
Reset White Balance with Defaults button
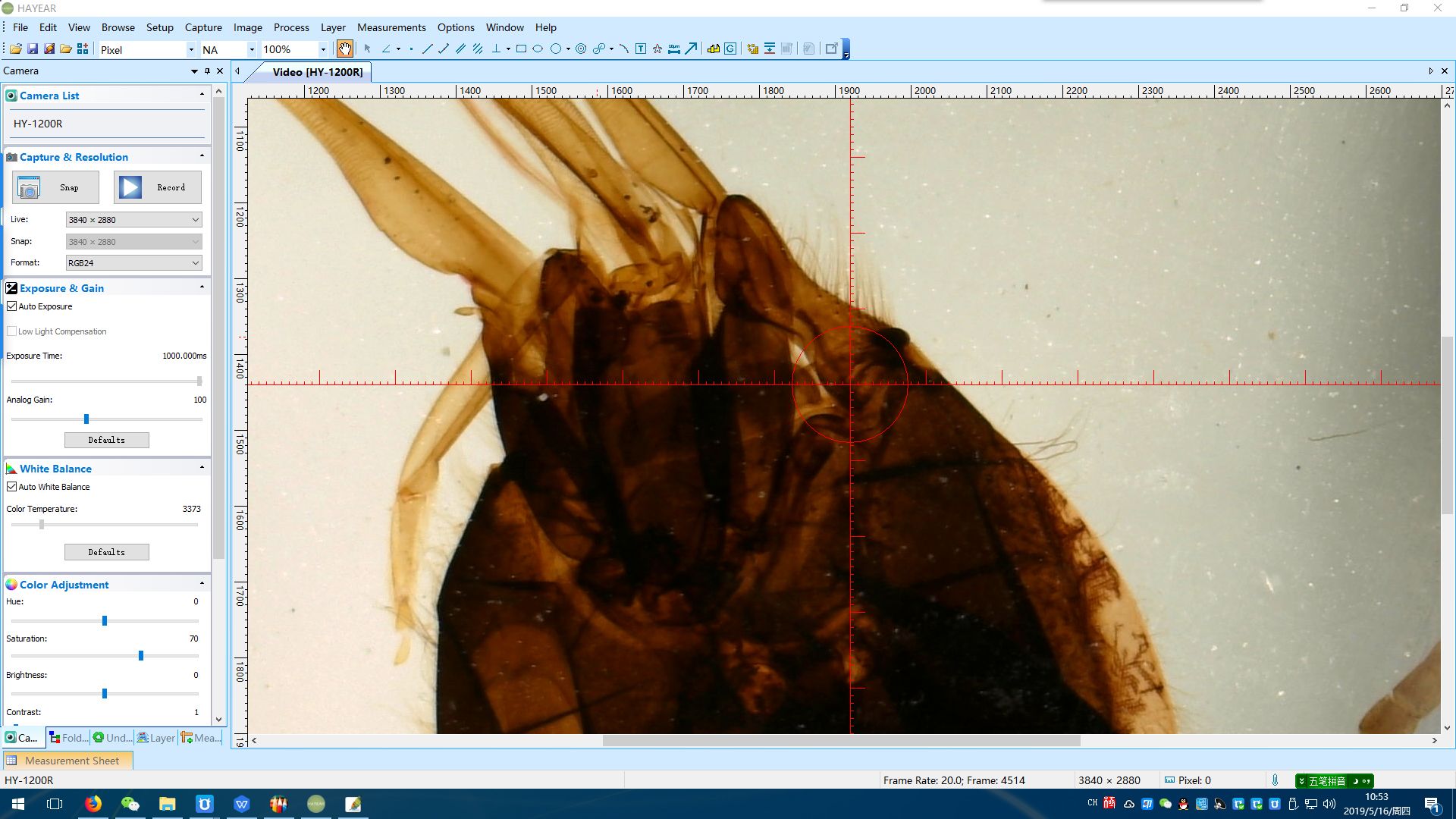pos(107,552)
